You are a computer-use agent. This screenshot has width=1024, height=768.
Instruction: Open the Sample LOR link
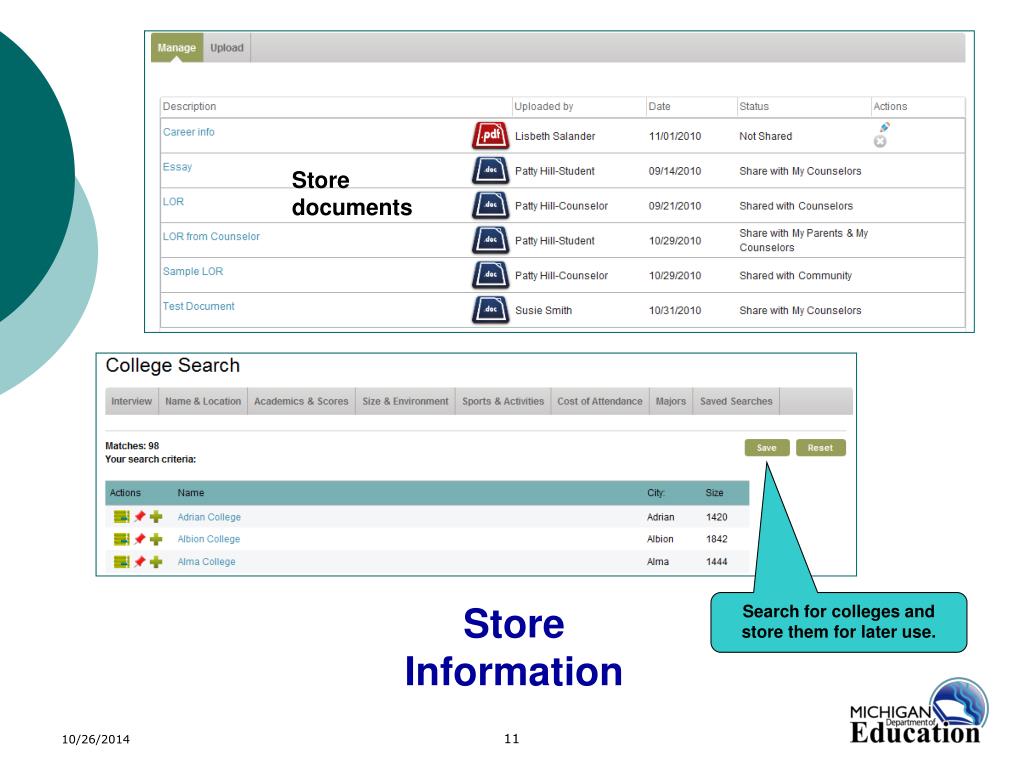click(x=193, y=271)
